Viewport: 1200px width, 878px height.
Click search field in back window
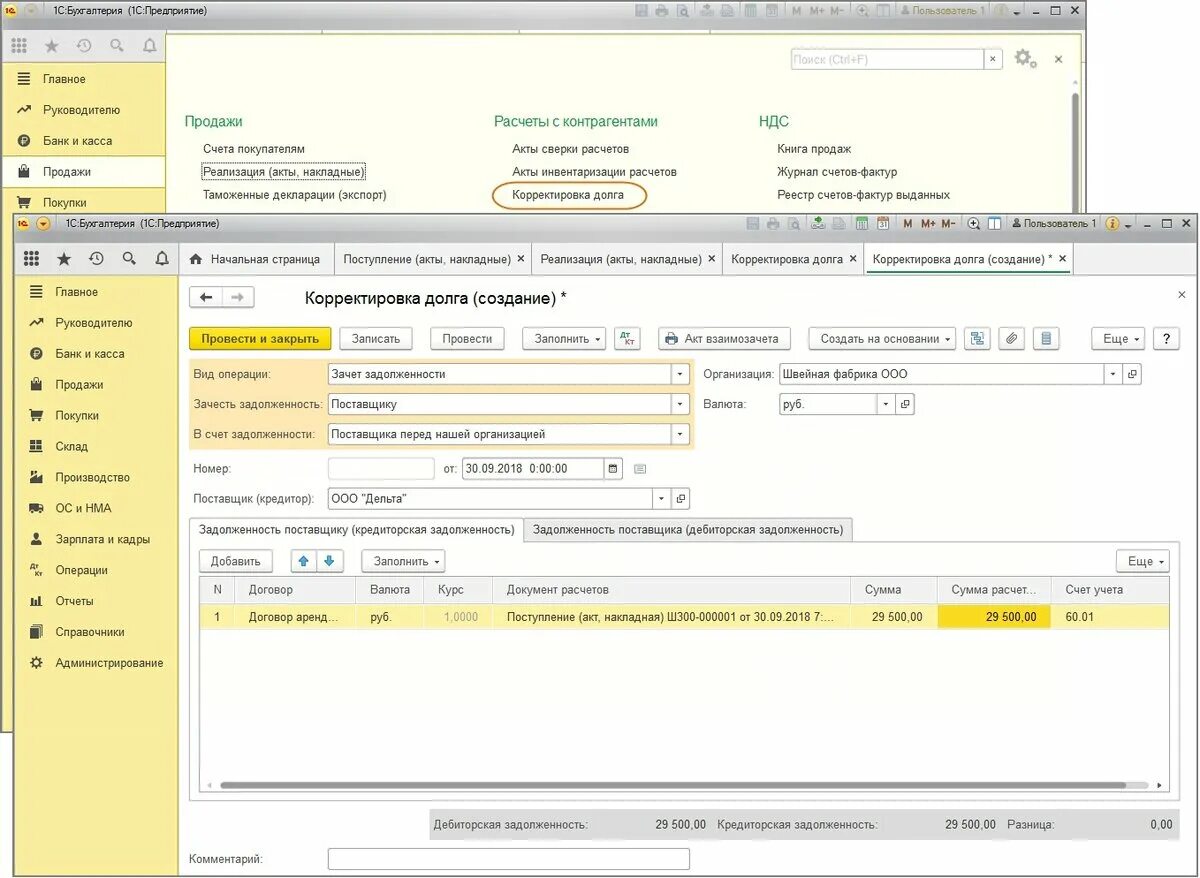(x=887, y=60)
